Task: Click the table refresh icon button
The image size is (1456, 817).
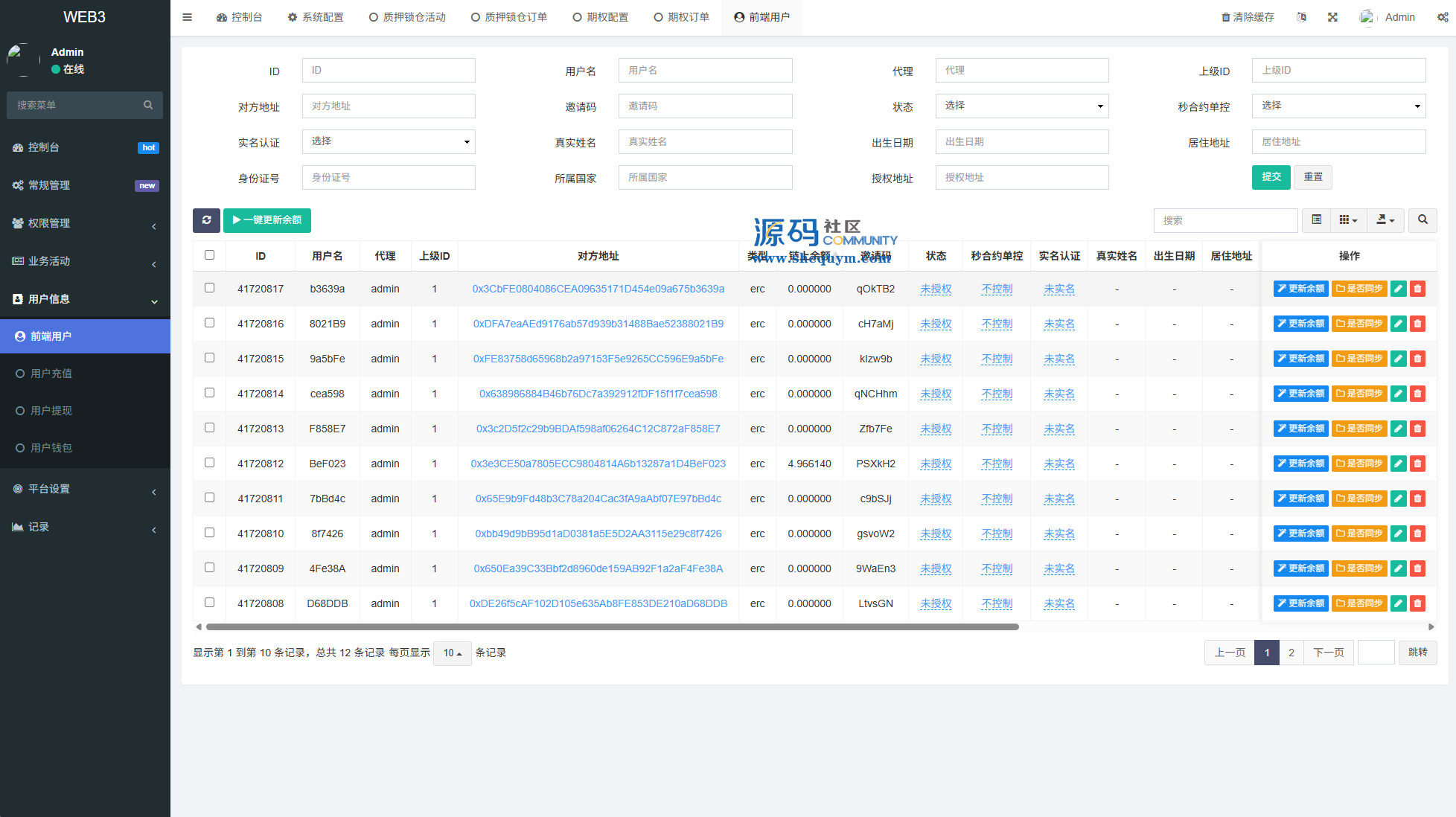Action: tap(206, 220)
